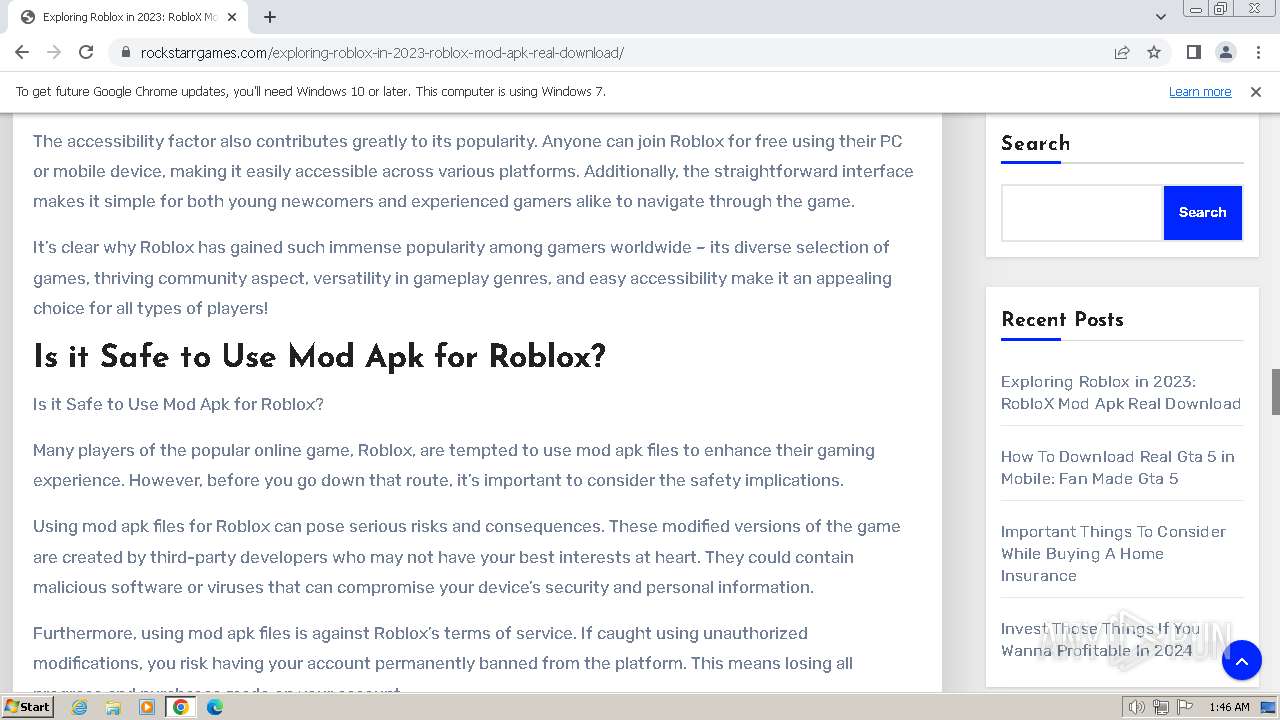Open Important Things Home Insurance post

1113,553
